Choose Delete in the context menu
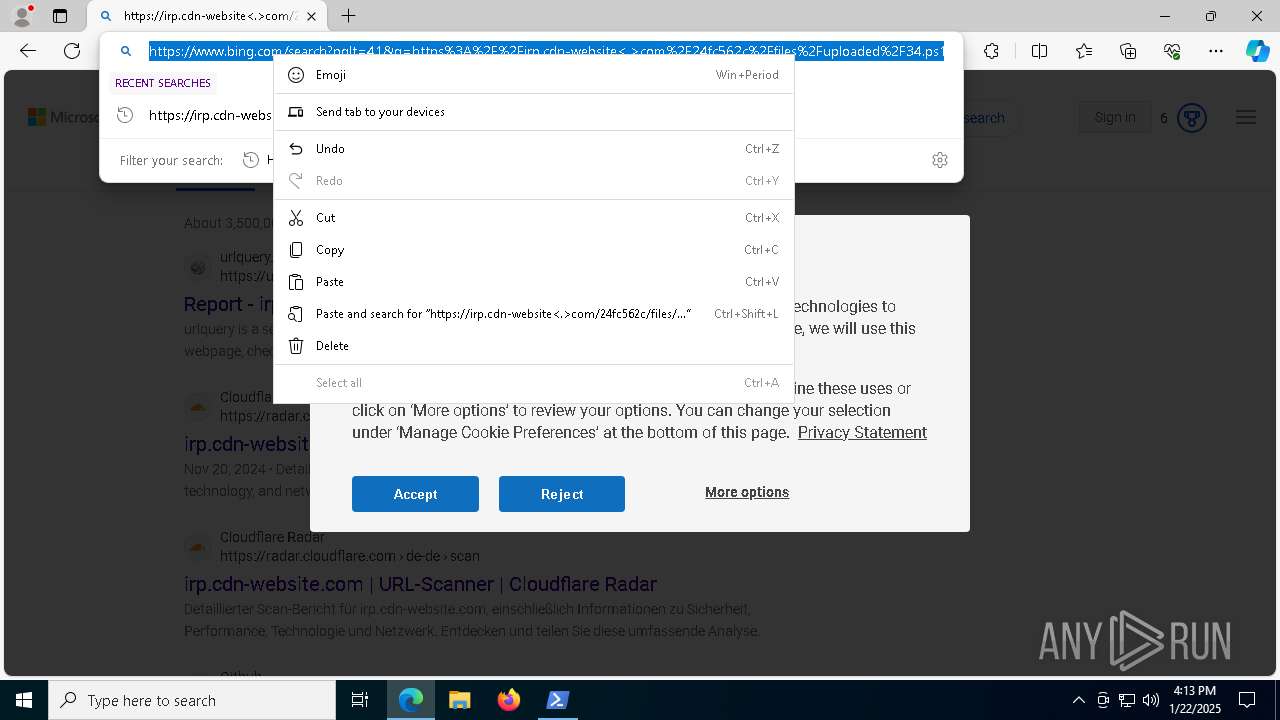This screenshot has height=720, width=1280. 534,346
